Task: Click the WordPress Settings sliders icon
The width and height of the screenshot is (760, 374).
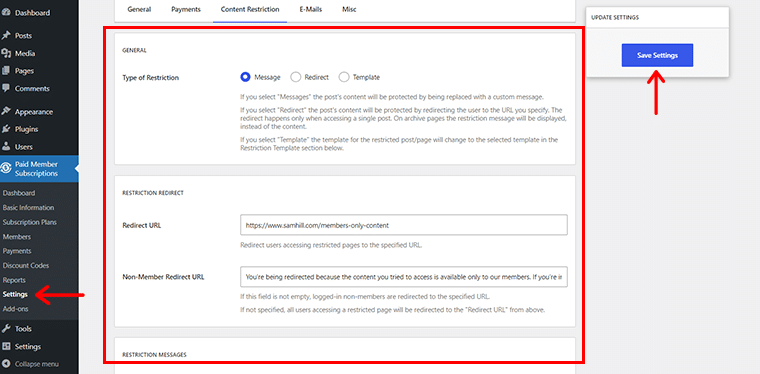Action: coord(5,347)
